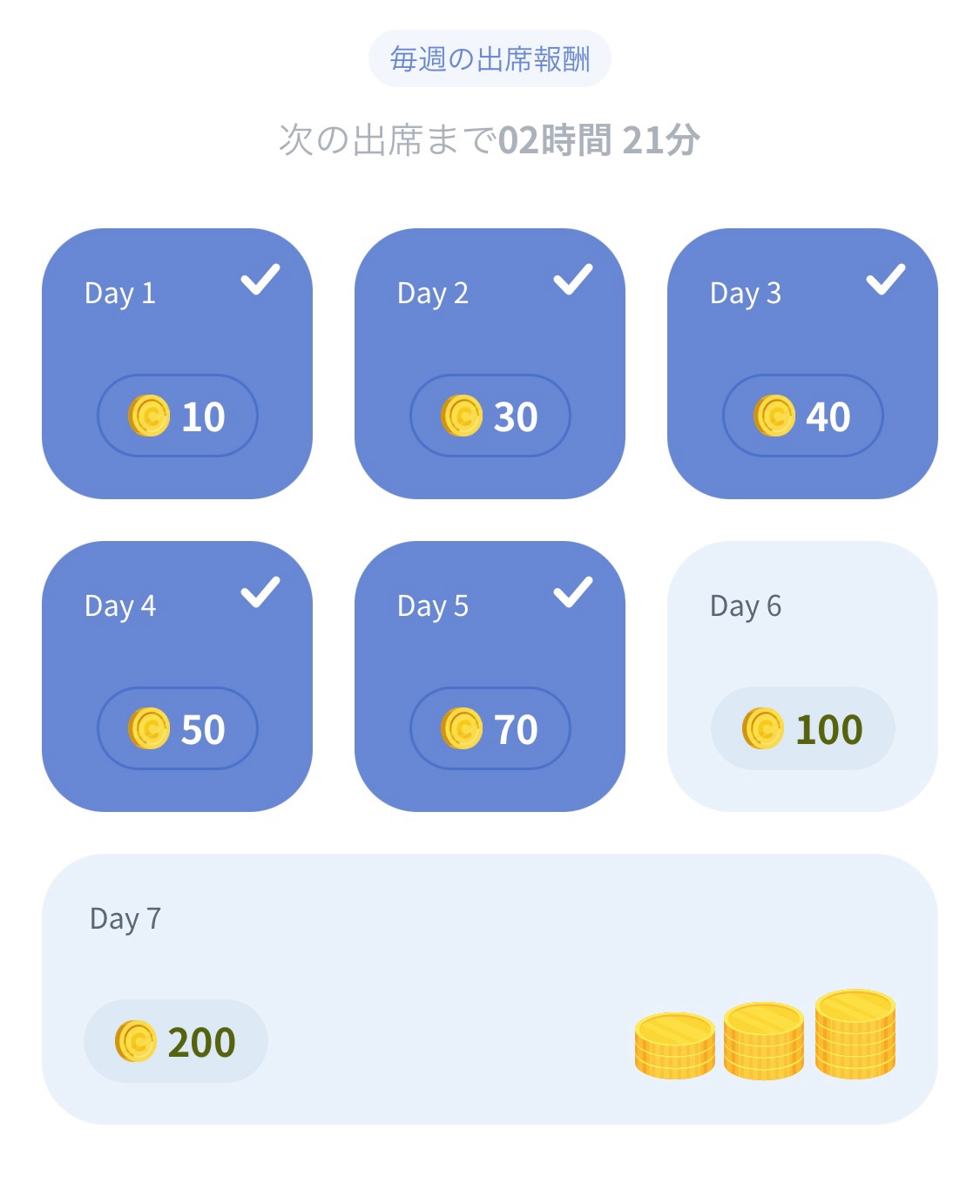Tap the Day 7 label

(125, 919)
